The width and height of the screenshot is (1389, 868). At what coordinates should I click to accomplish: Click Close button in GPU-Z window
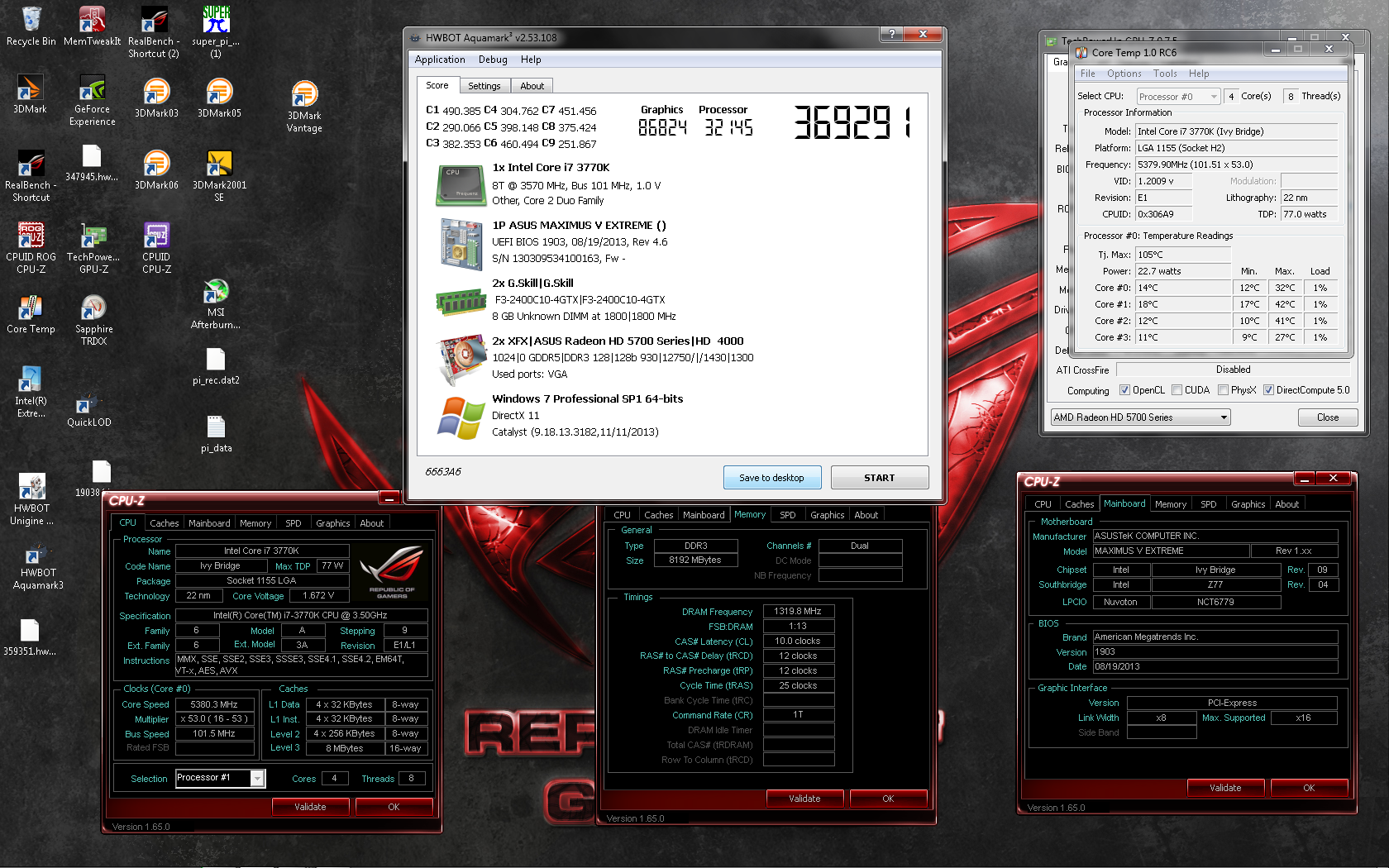(1328, 417)
